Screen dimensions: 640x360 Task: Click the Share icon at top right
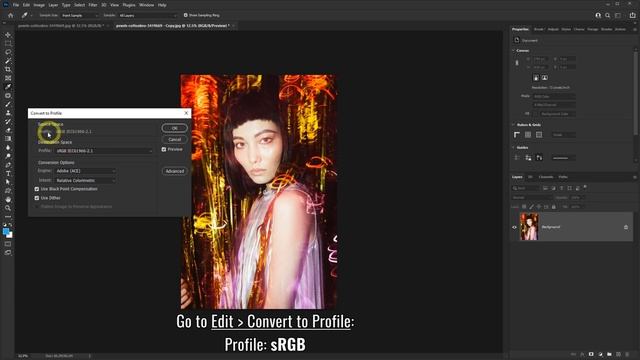633,16
